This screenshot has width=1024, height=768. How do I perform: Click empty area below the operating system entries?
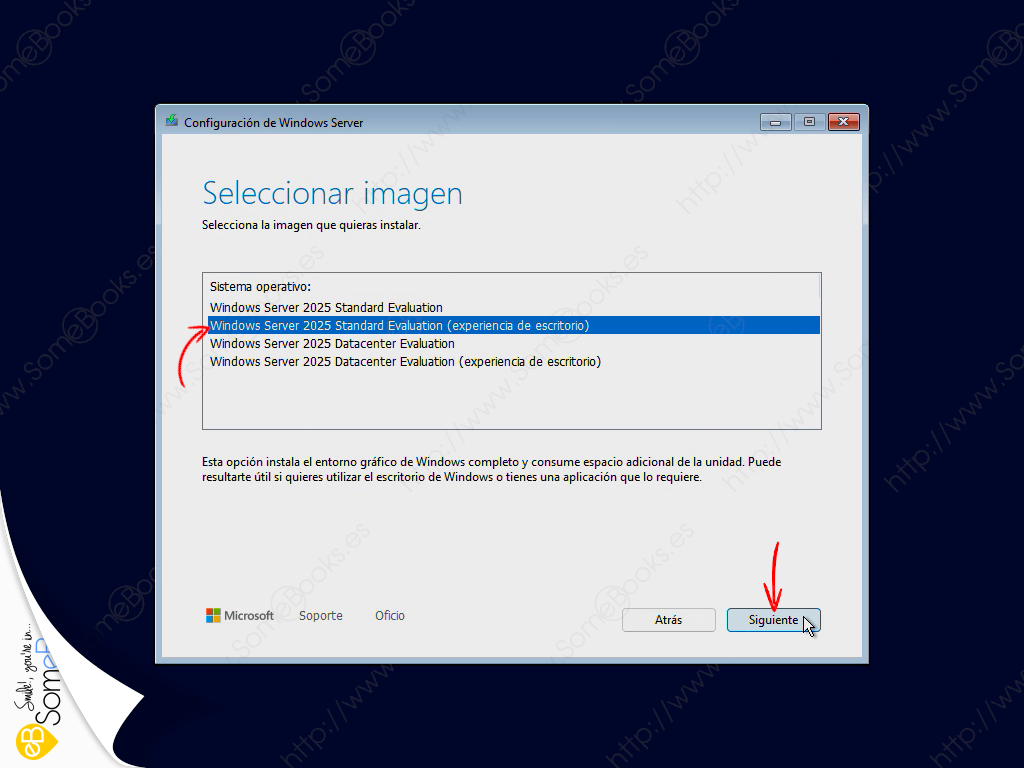click(x=511, y=400)
